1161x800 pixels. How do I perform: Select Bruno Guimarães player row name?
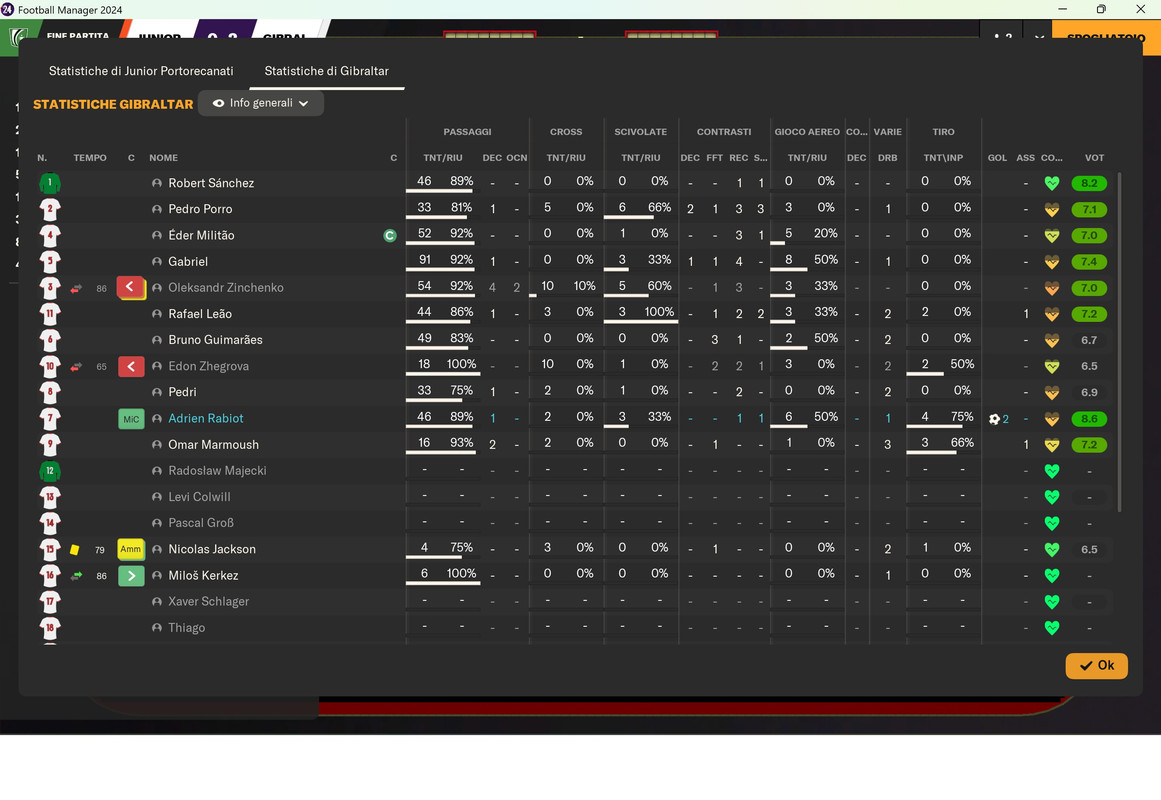pos(215,340)
